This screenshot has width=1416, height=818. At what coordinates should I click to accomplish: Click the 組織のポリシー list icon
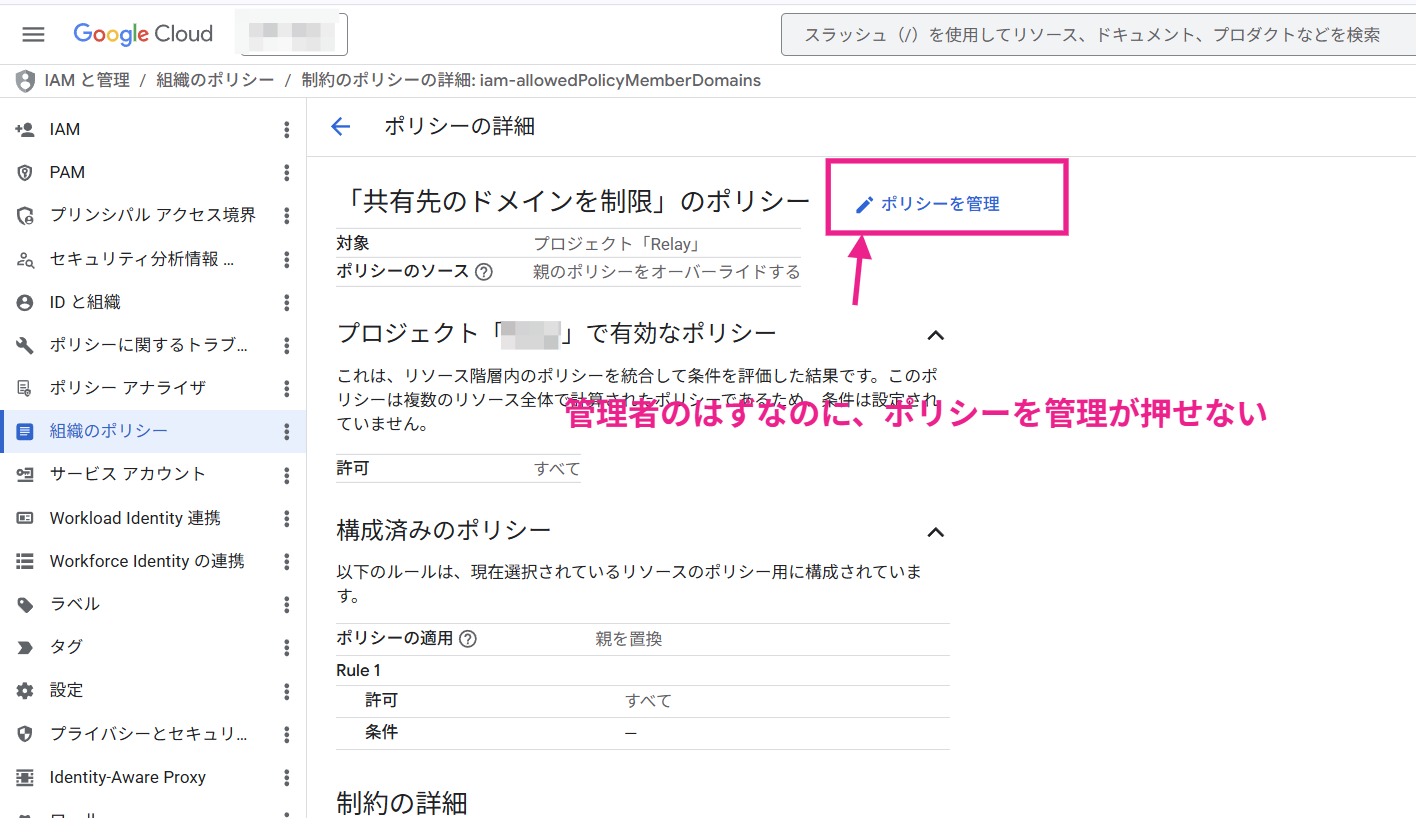pyautogui.click(x=26, y=431)
